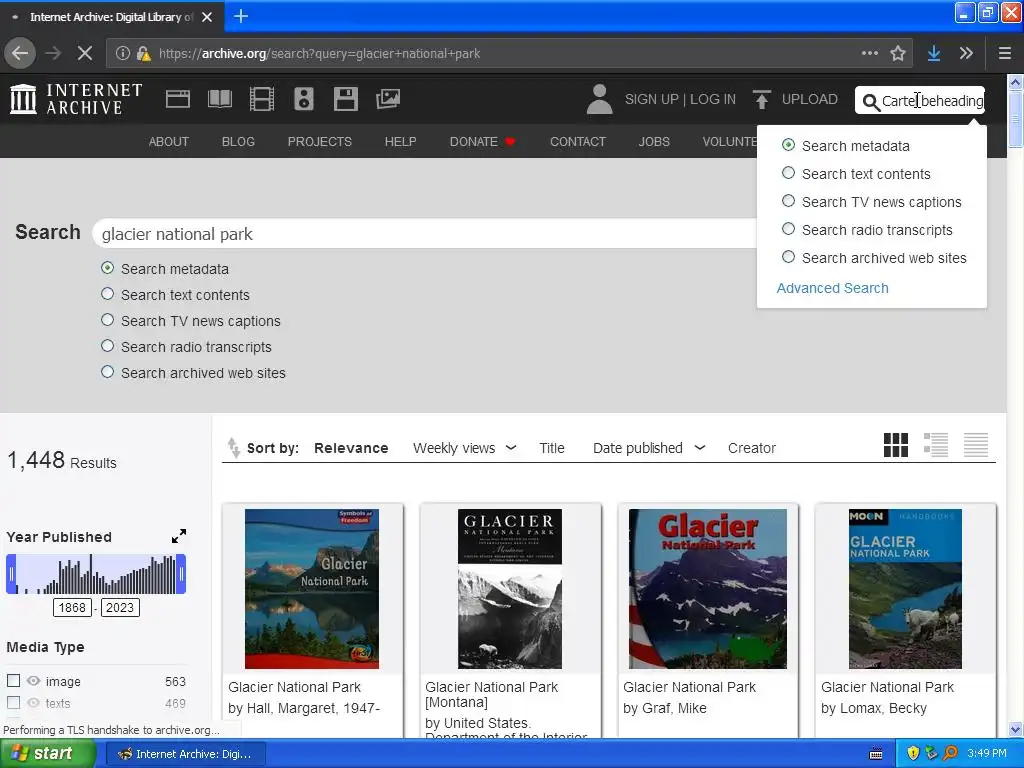Open the PROJECTS menu item
1024x768 pixels.
coord(320,142)
